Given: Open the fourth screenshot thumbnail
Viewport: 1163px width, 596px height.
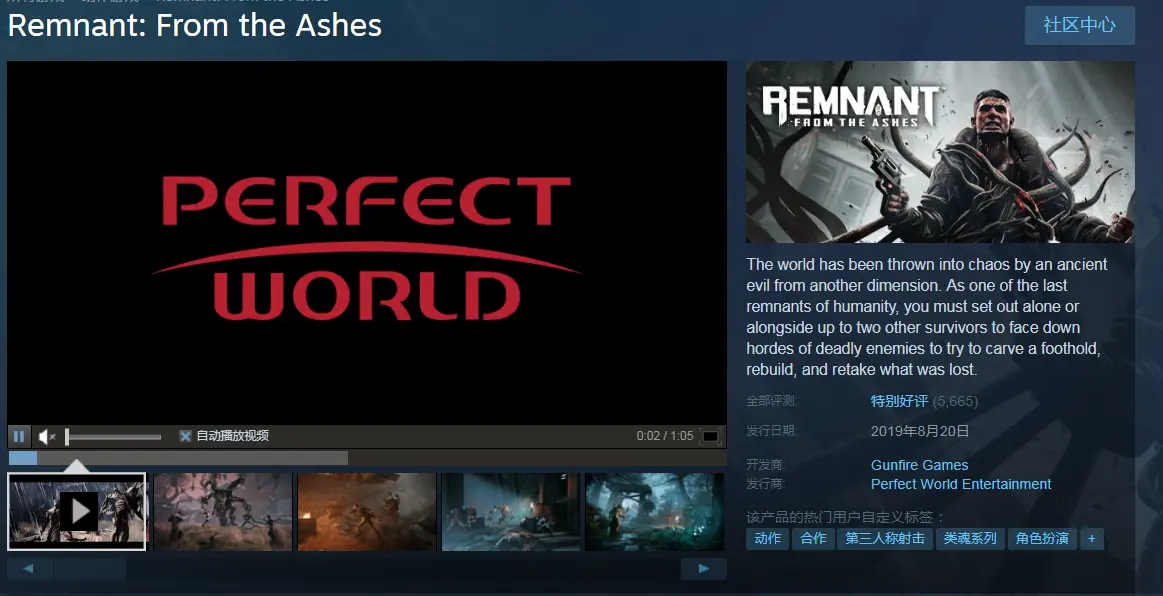Looking at the screenshot, I should click(510, 511).
